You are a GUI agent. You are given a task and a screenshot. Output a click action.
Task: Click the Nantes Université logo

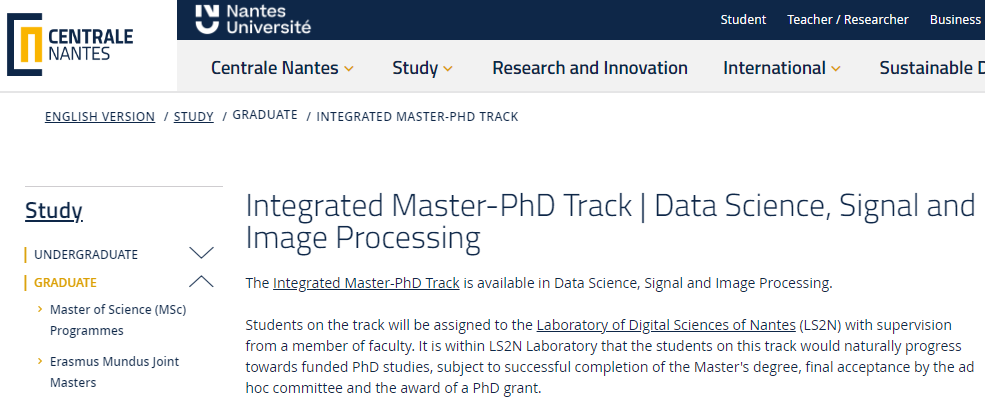pyautogui.click(x=253, y=19)
